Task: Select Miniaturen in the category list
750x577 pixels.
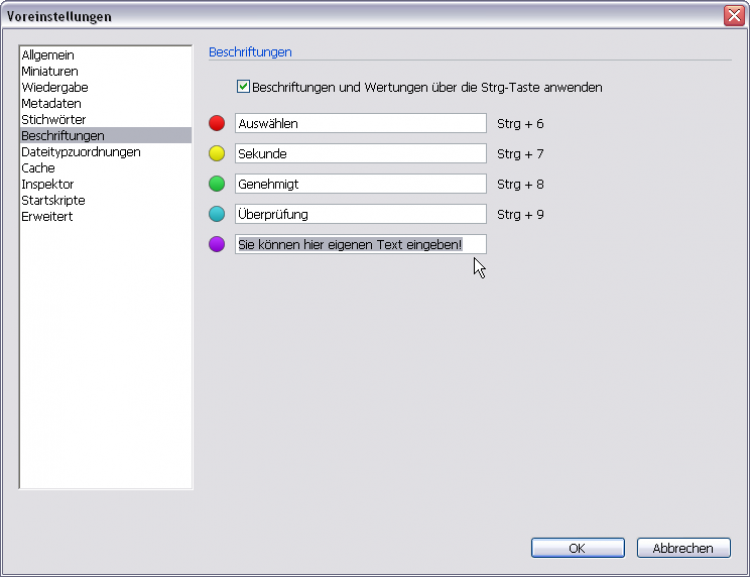Action: click(50, 71)
